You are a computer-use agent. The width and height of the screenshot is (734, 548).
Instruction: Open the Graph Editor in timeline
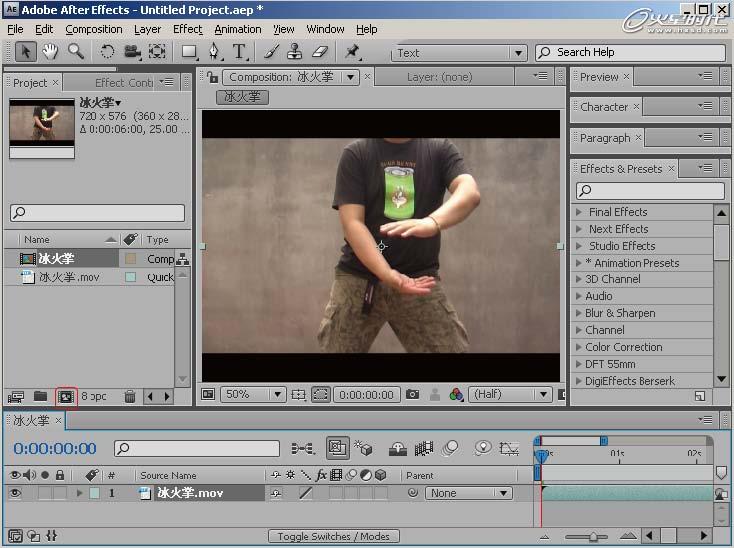click(509, 449)
